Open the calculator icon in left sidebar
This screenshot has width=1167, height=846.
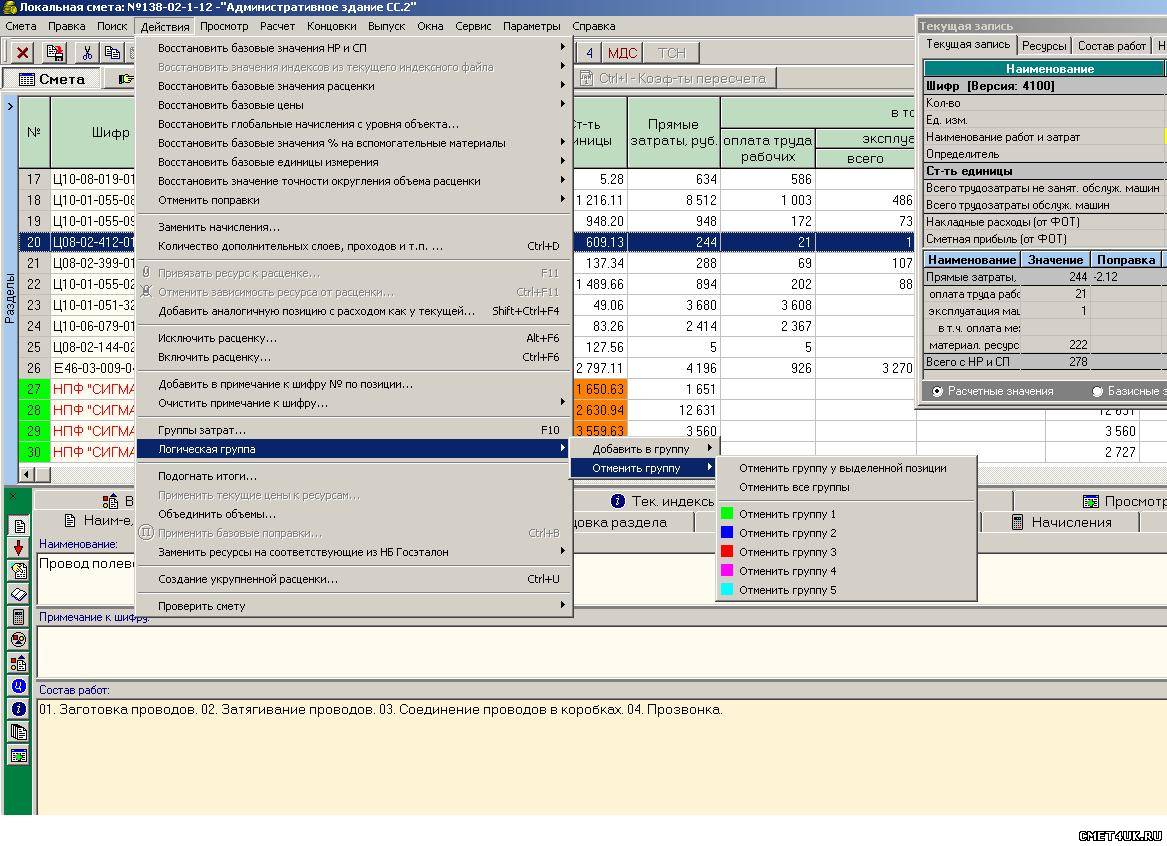click(x=18, y=617)
